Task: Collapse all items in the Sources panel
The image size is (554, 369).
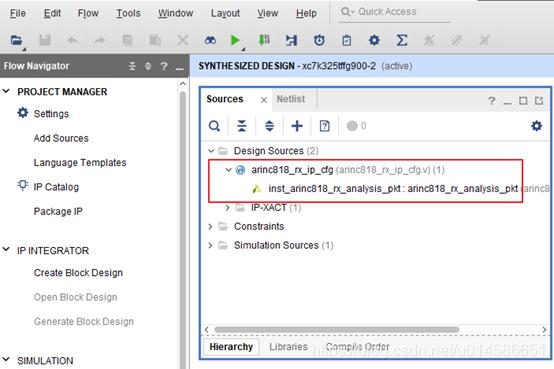Action: click(x=242, y=126)
